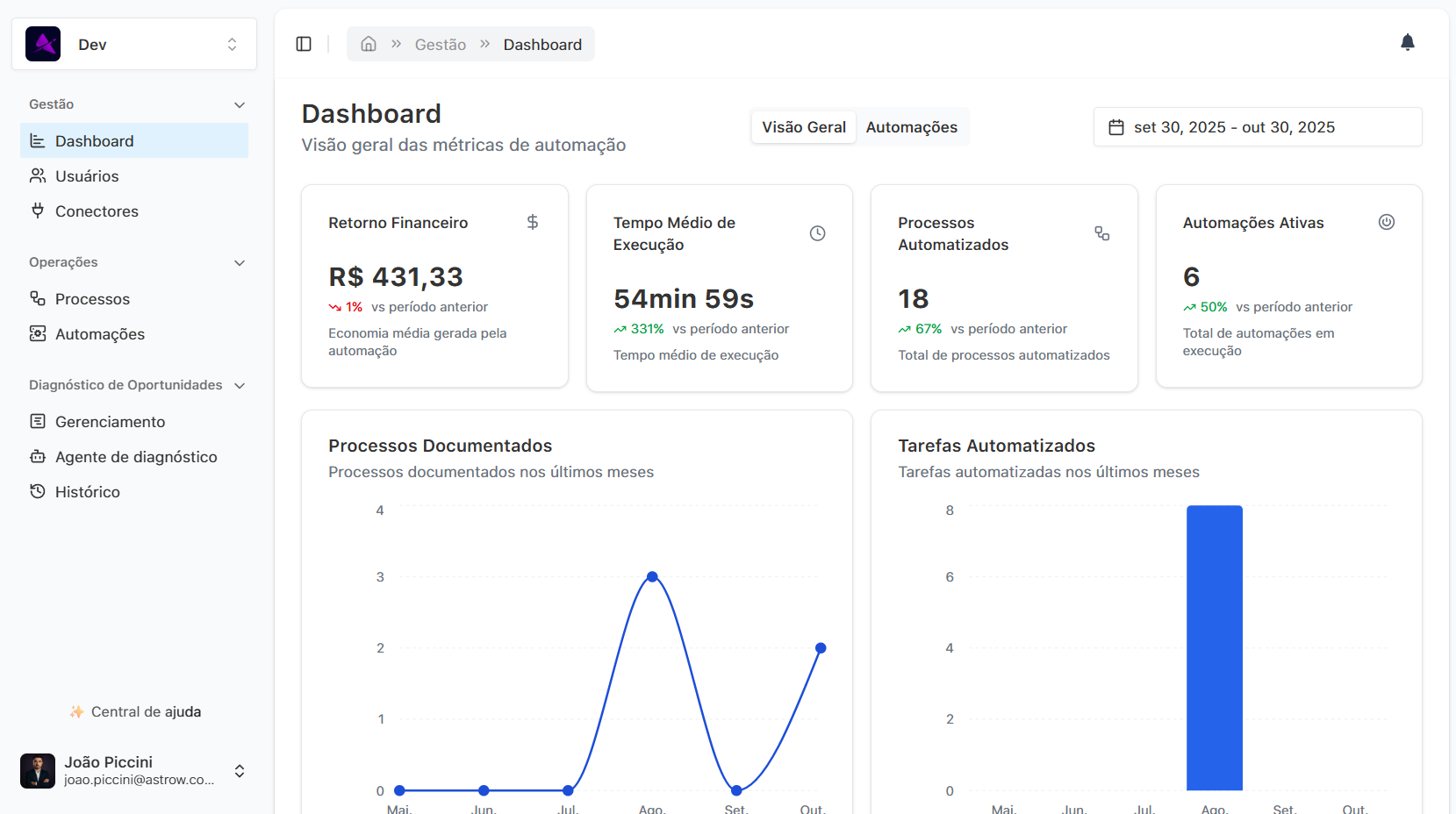
Task: Click the smiley icon on Automações Ativas card
Action: [1387, 222]
